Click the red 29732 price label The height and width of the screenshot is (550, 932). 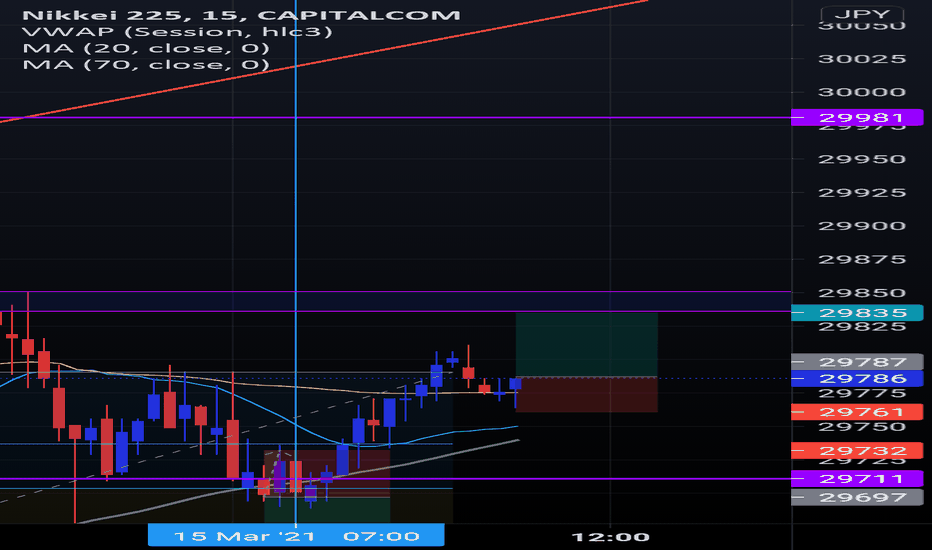click(x=857, y=451)
